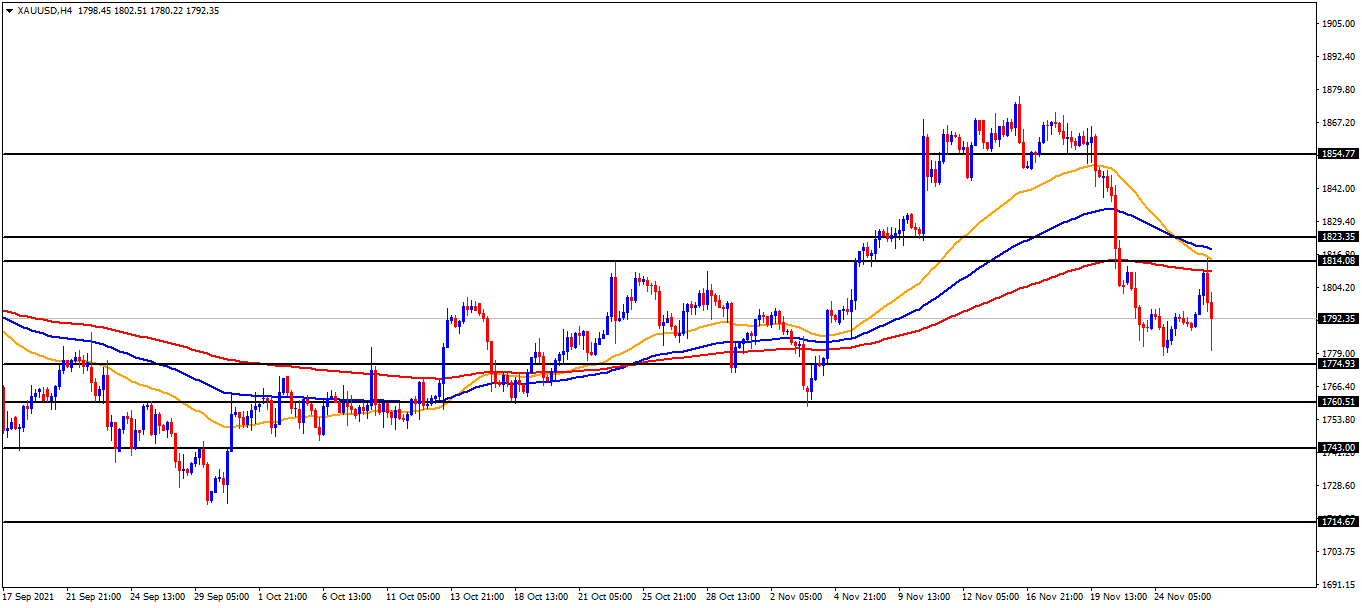Screen dimensions: 1362x608
Task: Click the 1842.00 price scale value
Action: [x=1338, y=189]
